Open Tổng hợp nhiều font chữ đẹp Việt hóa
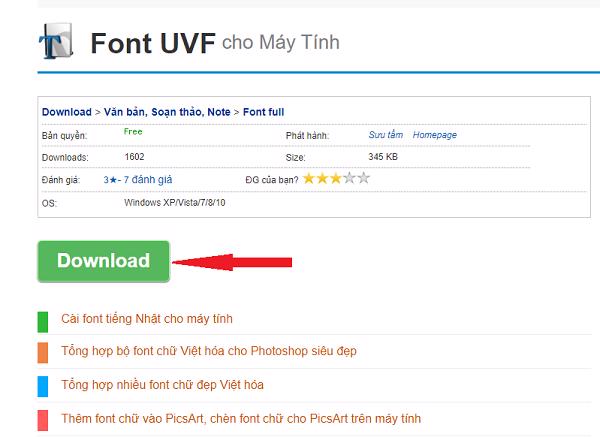Image resolution: width=600 pixels, height=437 pixels. pos(163,385)
